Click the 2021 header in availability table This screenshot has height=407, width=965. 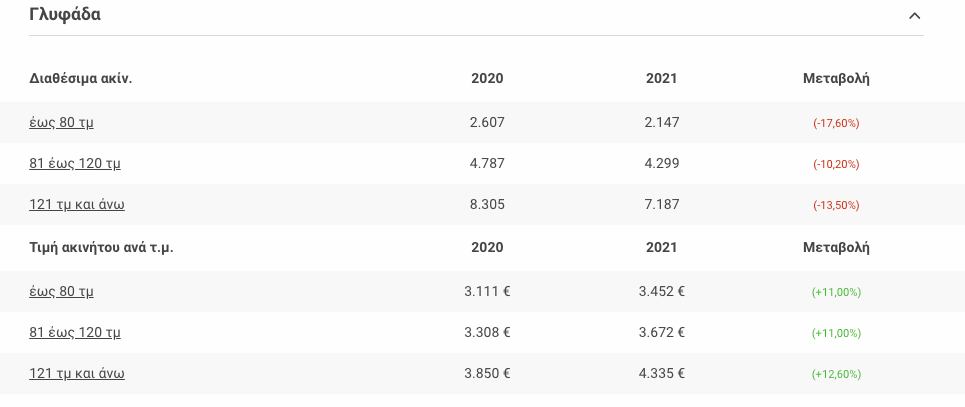662,78
